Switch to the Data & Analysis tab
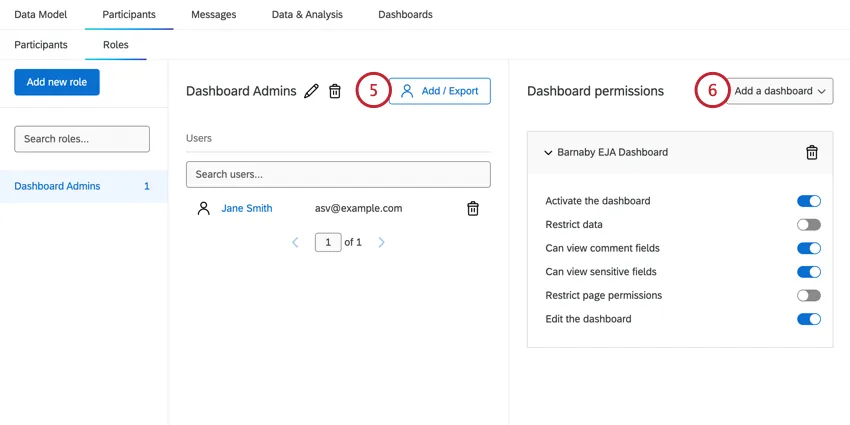 (307, 15)
